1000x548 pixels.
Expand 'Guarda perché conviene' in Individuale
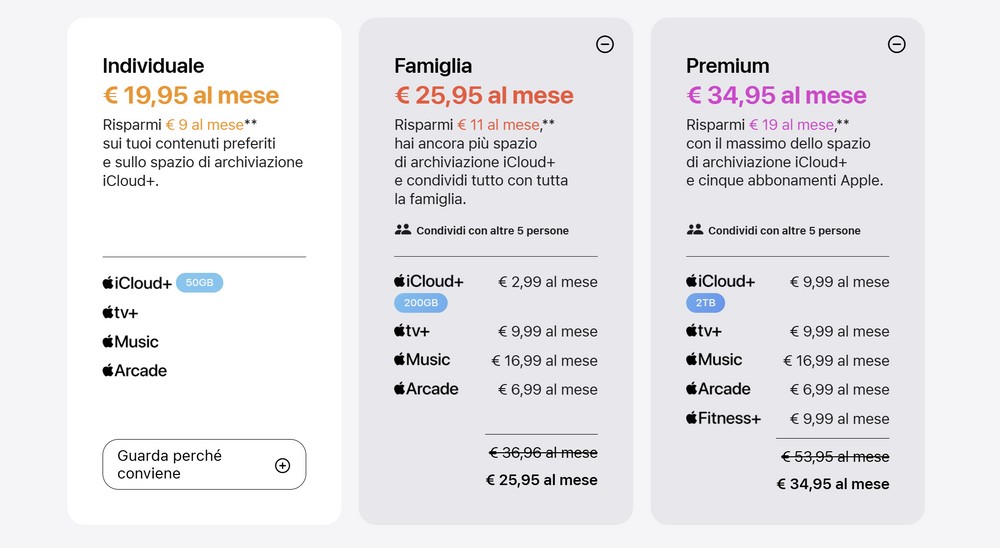204,464
